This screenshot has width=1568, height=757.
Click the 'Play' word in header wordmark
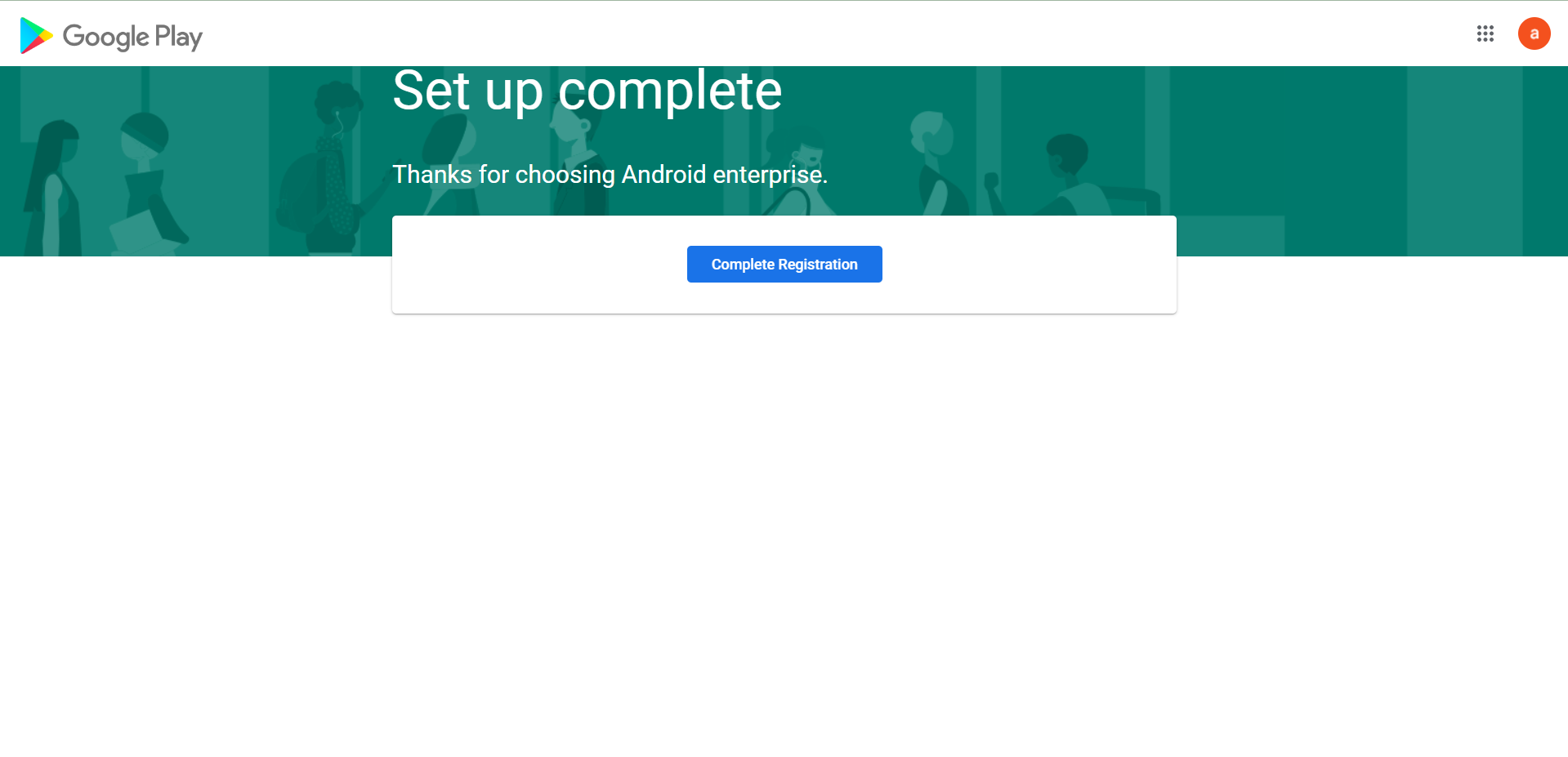point(178,37)
